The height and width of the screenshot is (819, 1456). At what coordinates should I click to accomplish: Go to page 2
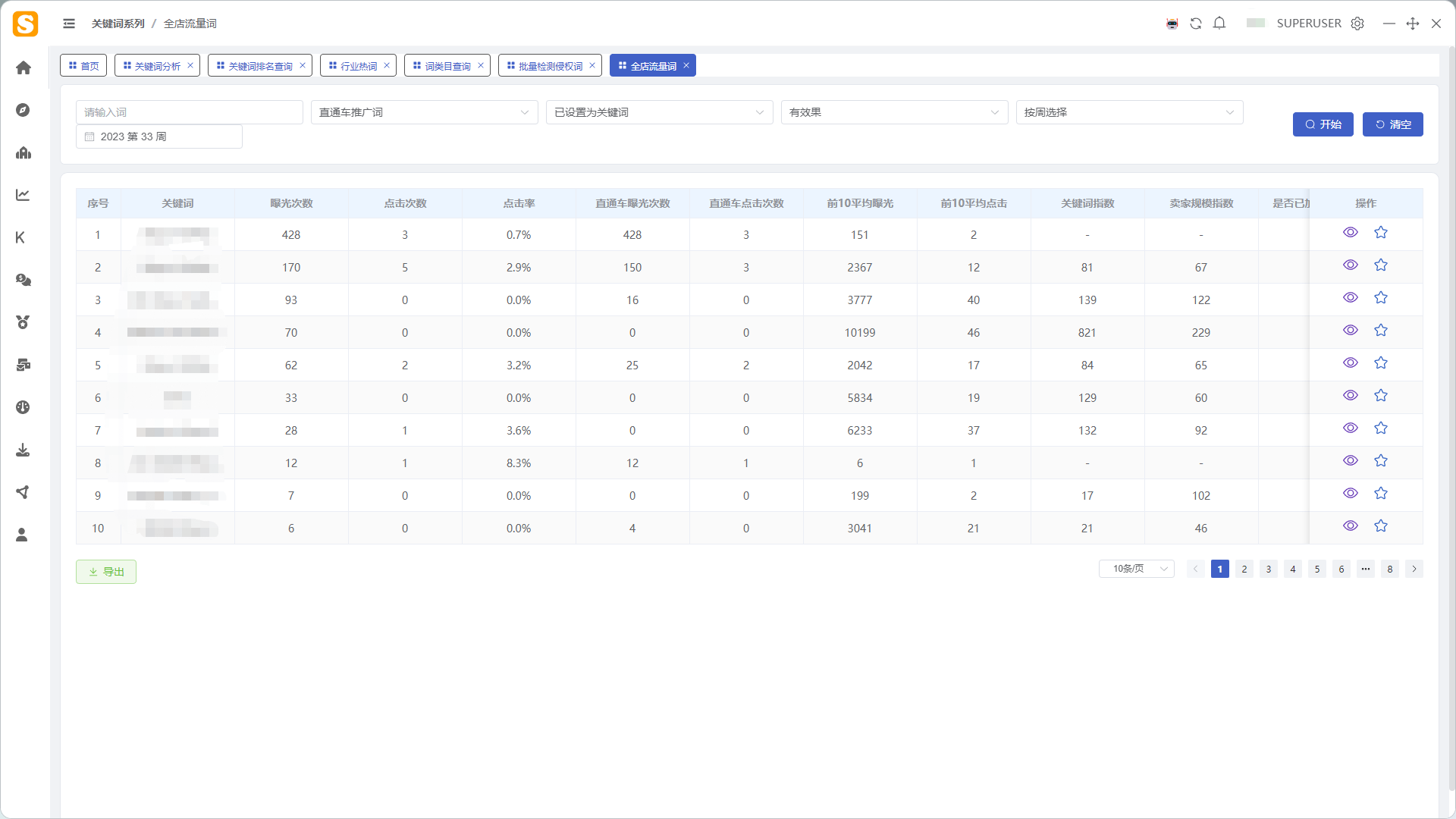tap(1244, 569)
